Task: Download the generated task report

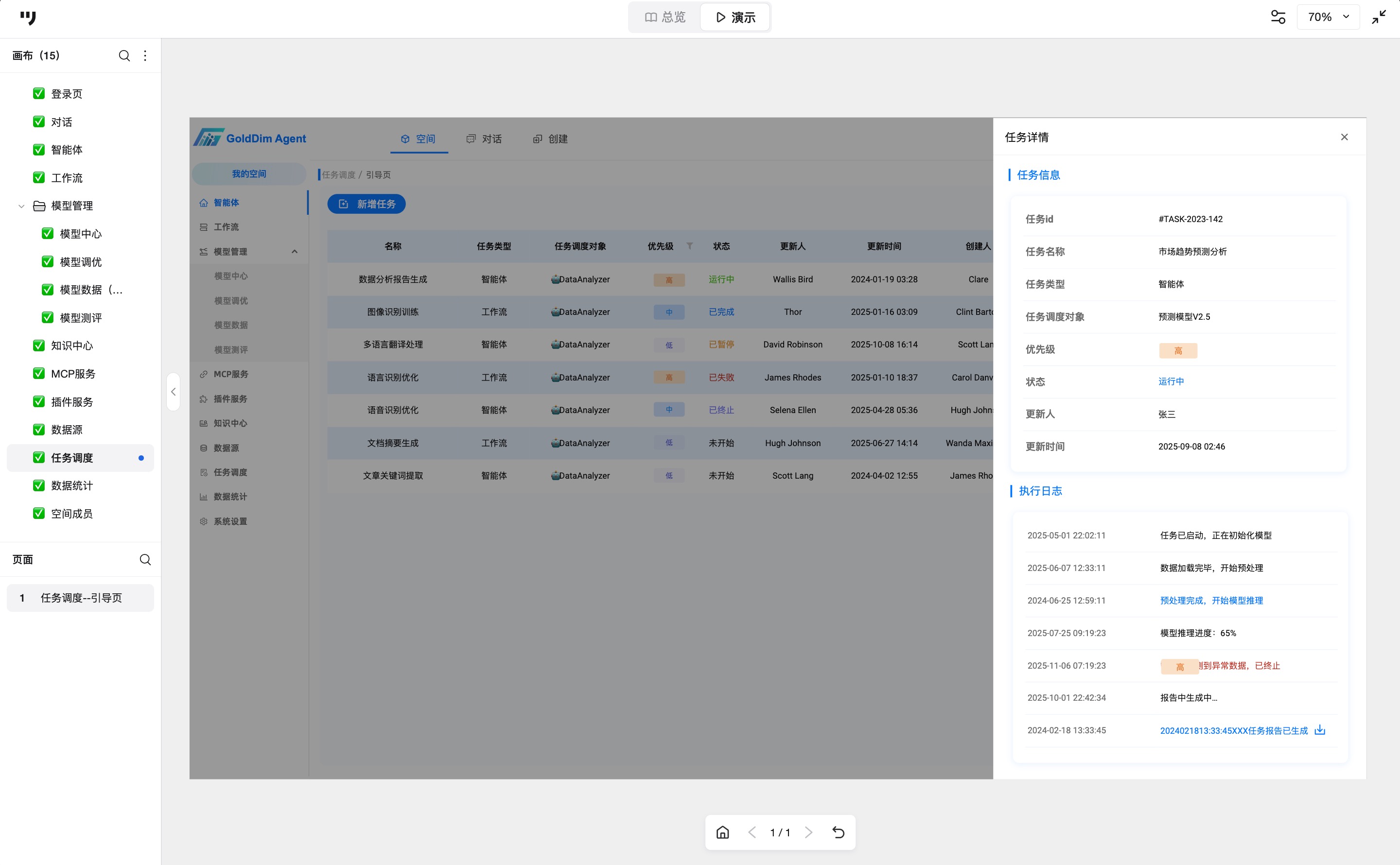Action: point(1320,730)
